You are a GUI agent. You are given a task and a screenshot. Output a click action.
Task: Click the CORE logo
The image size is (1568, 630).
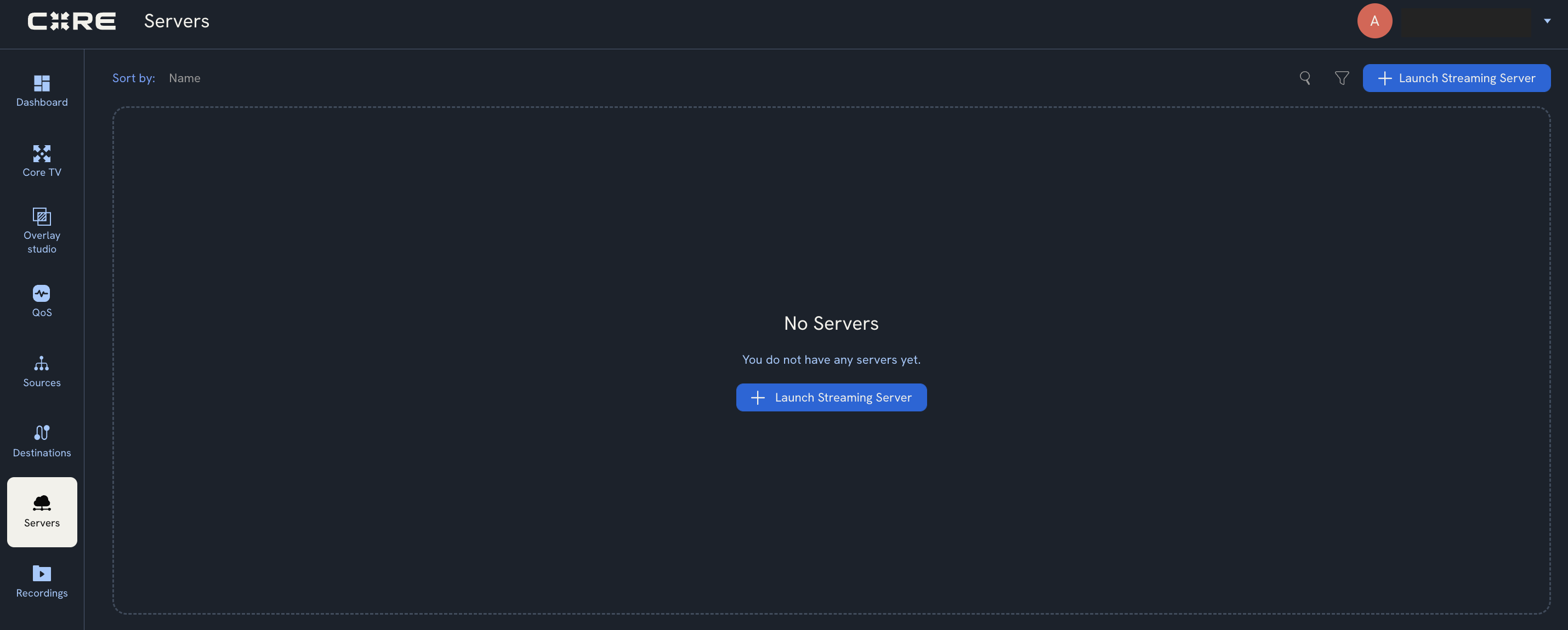(72, 21)
